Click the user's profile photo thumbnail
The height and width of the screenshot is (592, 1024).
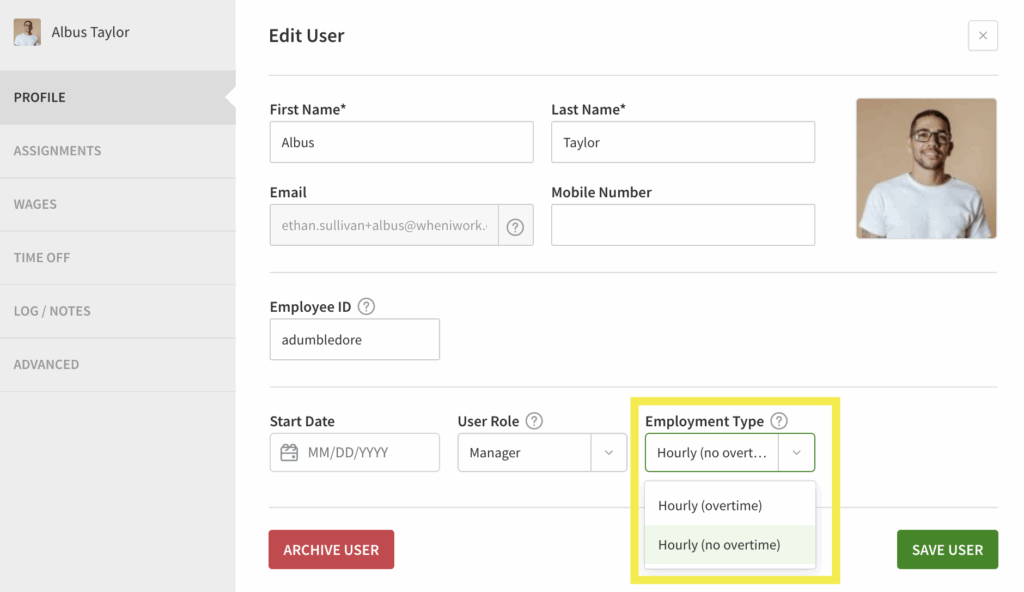(926, 168)
